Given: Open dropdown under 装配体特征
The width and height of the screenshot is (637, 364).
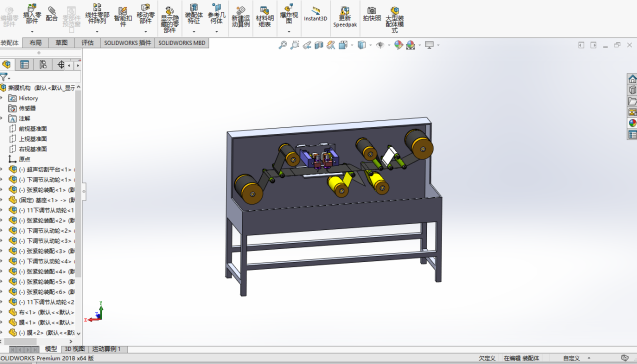Looking at the screenshot, I should [x=194, y=31].
